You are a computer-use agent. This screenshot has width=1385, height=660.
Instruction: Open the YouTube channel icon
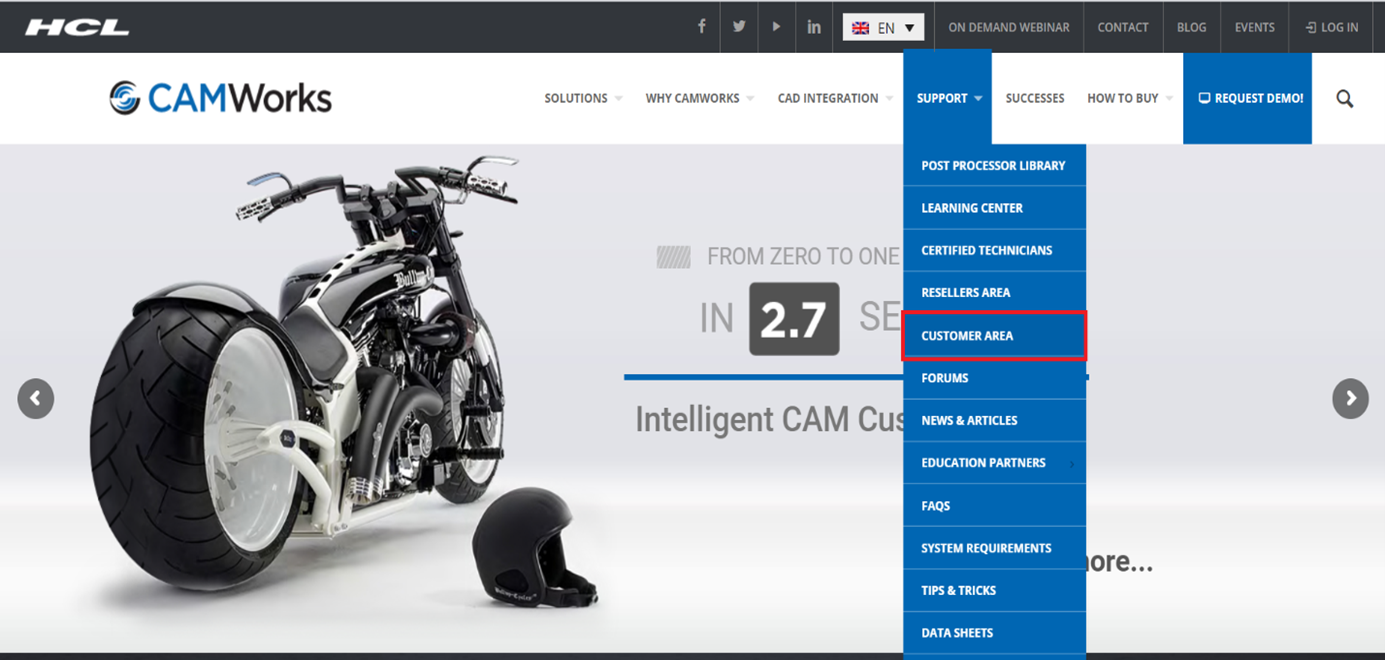pyautogui.click(x=776, y=27)
